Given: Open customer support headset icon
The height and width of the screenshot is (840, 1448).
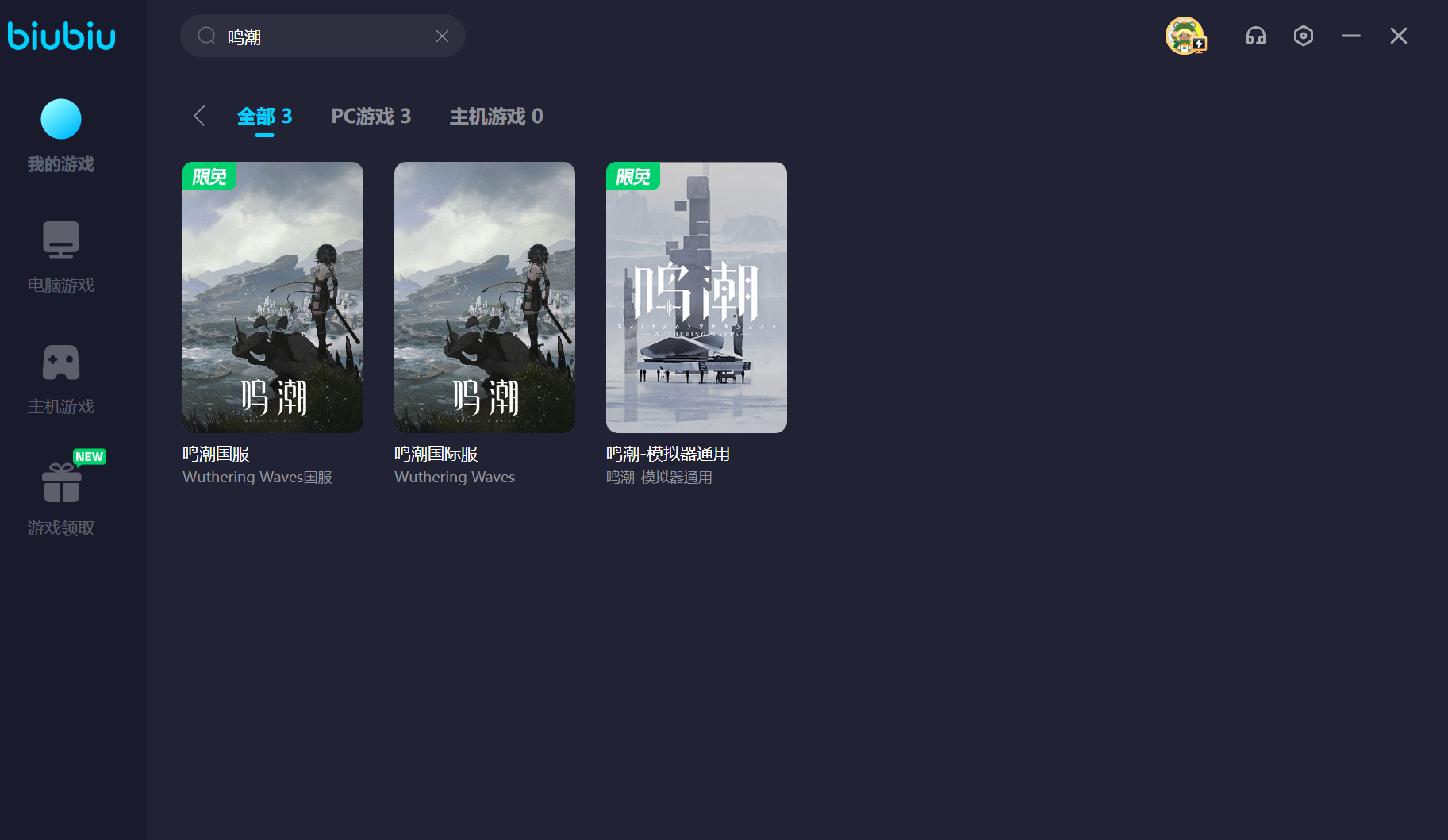Looking at the screenshot, I should pos(1255,36).
